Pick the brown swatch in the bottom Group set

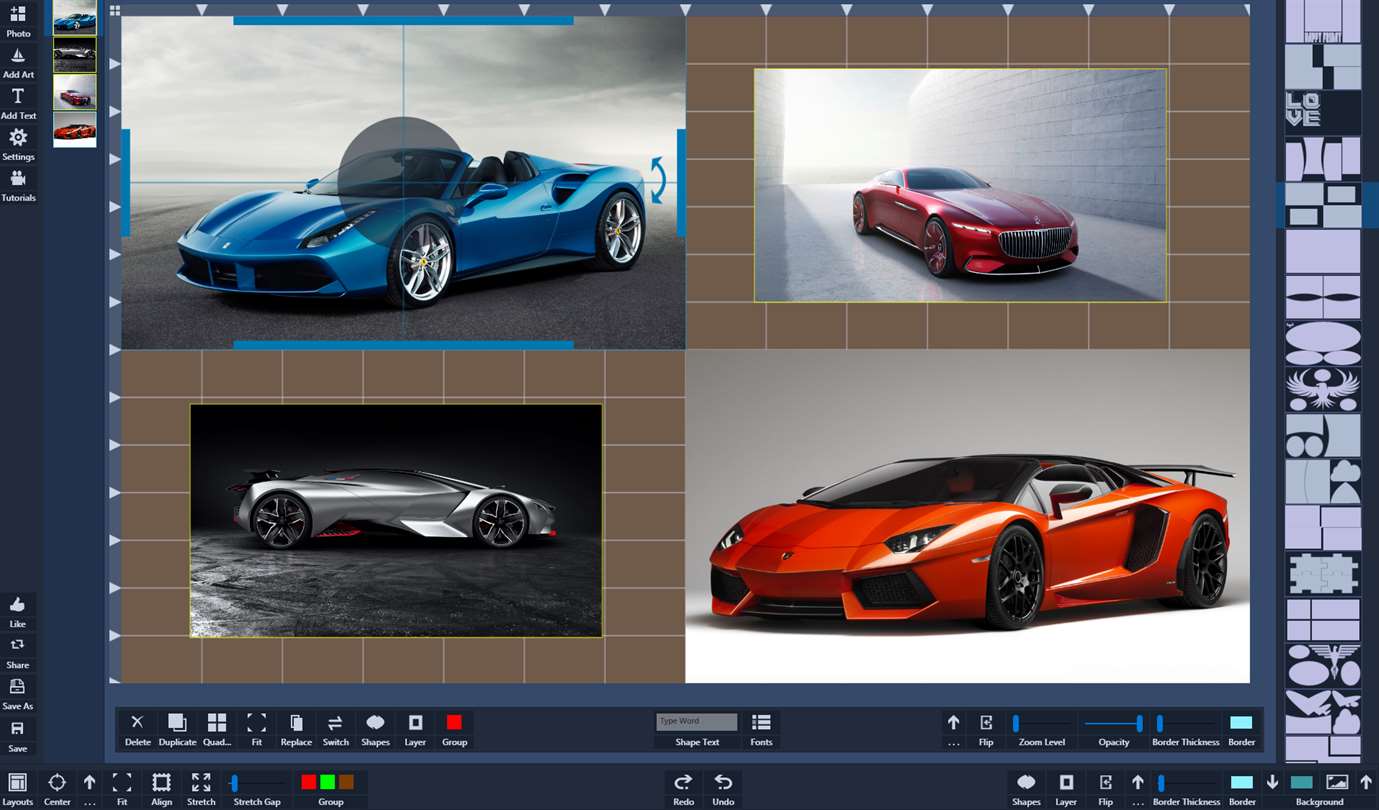pyautogui.click(x=346, y=782)
